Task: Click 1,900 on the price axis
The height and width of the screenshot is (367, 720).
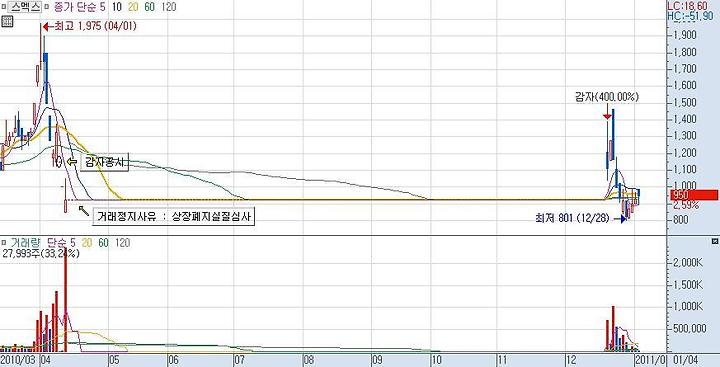Action: pos(685,34)
